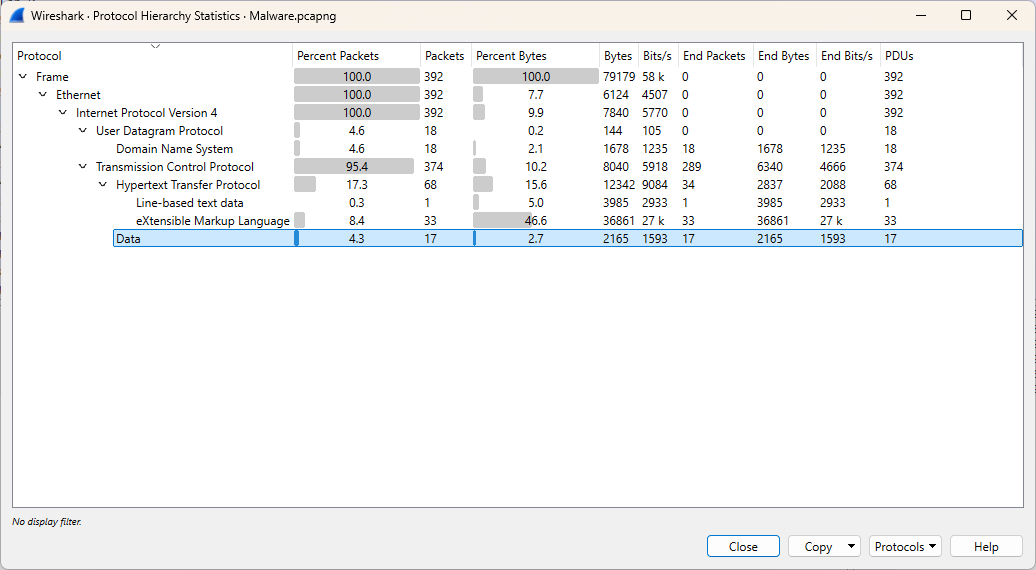This screenshot has width=1036, height=570.
Task: Click the 36861 bytes value in XML row
Action: click(618, 221)
